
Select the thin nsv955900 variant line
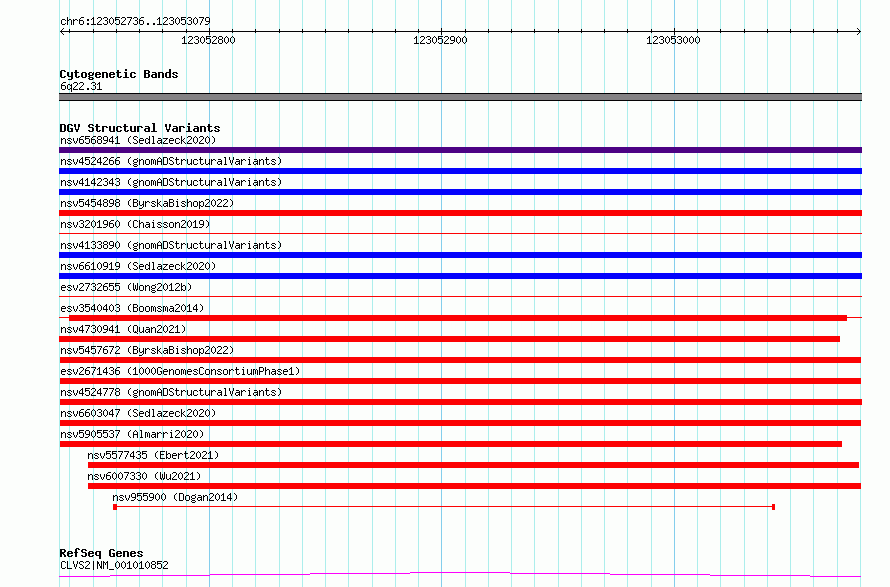coord(444,506)
